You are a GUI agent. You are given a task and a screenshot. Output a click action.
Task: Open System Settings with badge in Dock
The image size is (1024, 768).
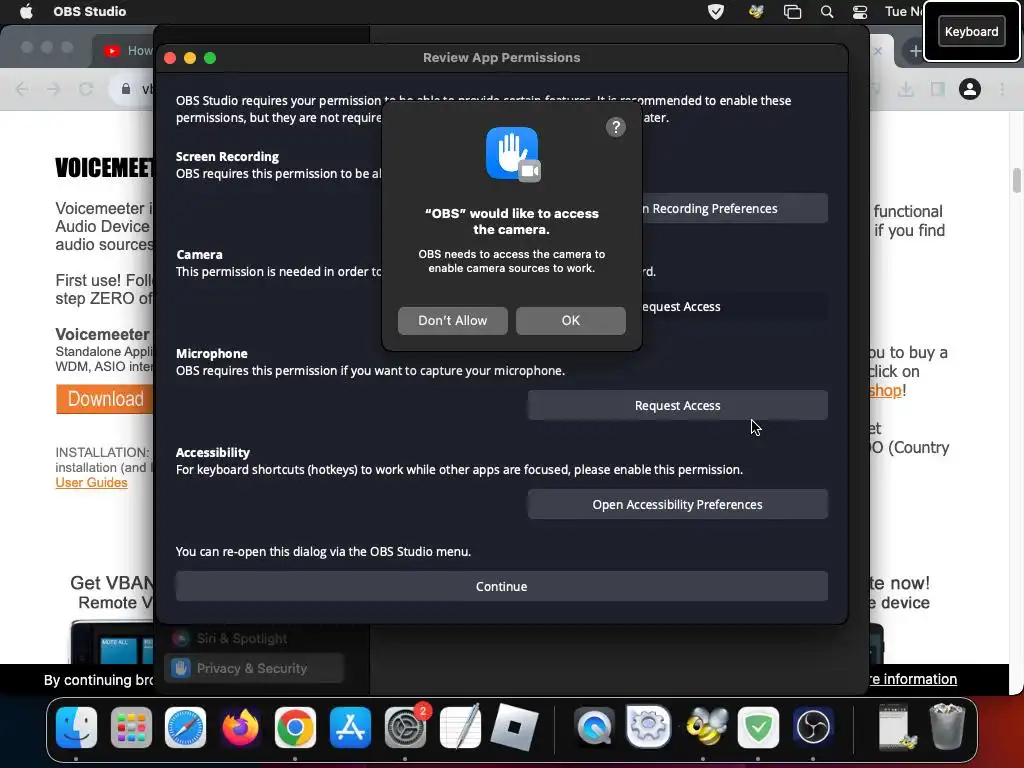[x=405, y=727]
